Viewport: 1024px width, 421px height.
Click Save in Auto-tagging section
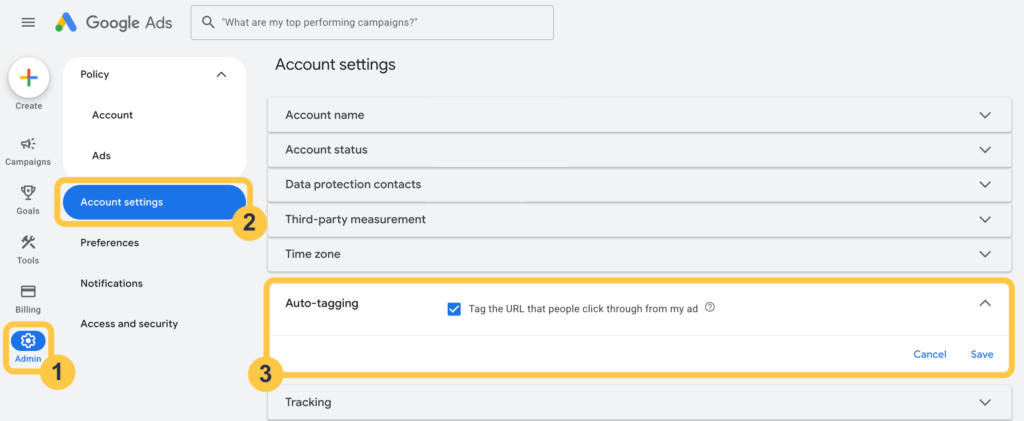click(x=982, y=354)
